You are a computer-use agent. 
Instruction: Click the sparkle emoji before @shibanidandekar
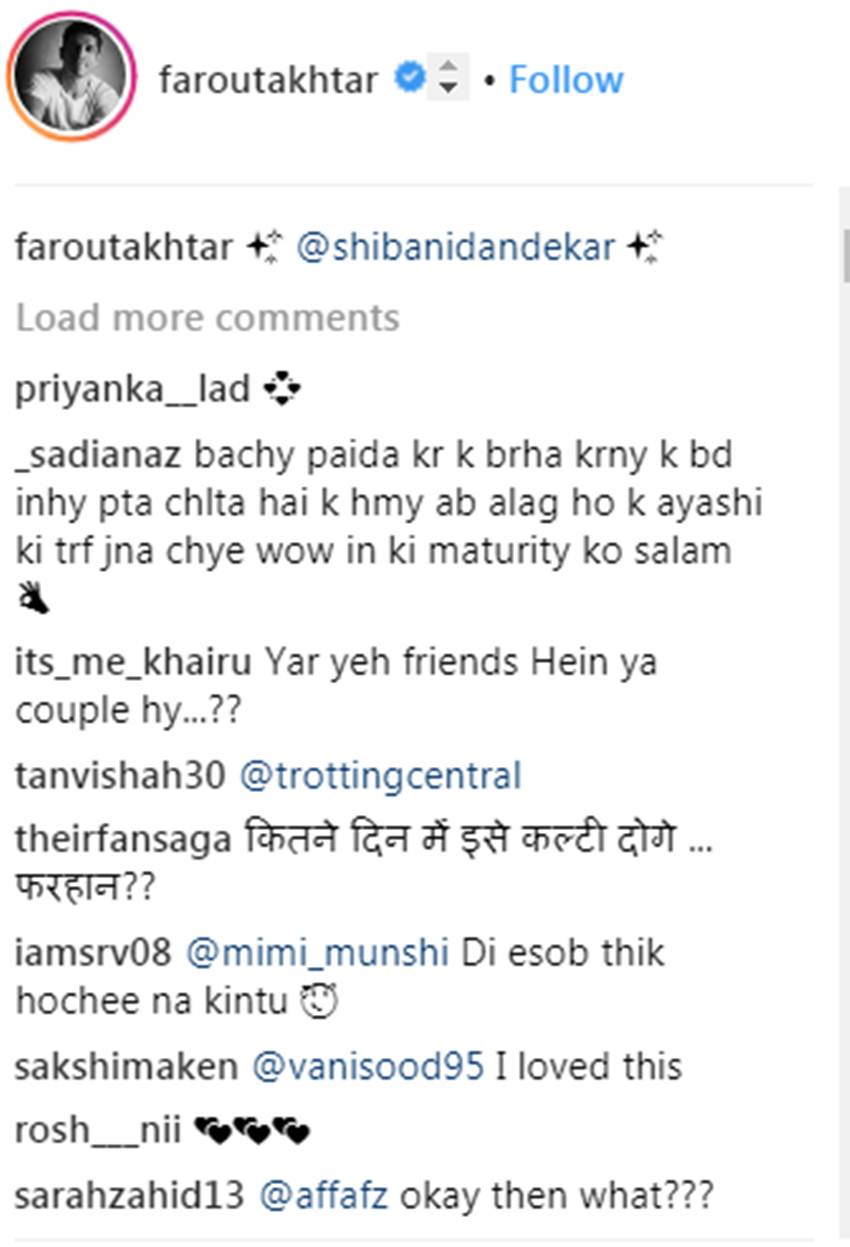click(x=265, y=246)
